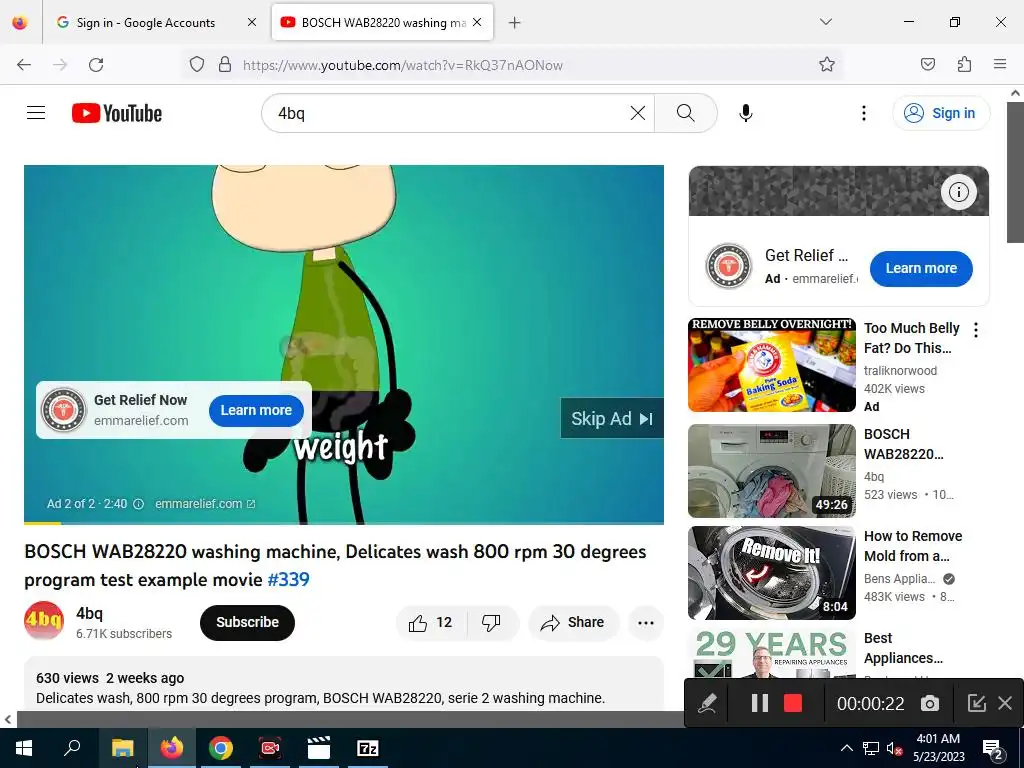Open the Get Relief Now advertiser logo

click(x=63, y=410)
